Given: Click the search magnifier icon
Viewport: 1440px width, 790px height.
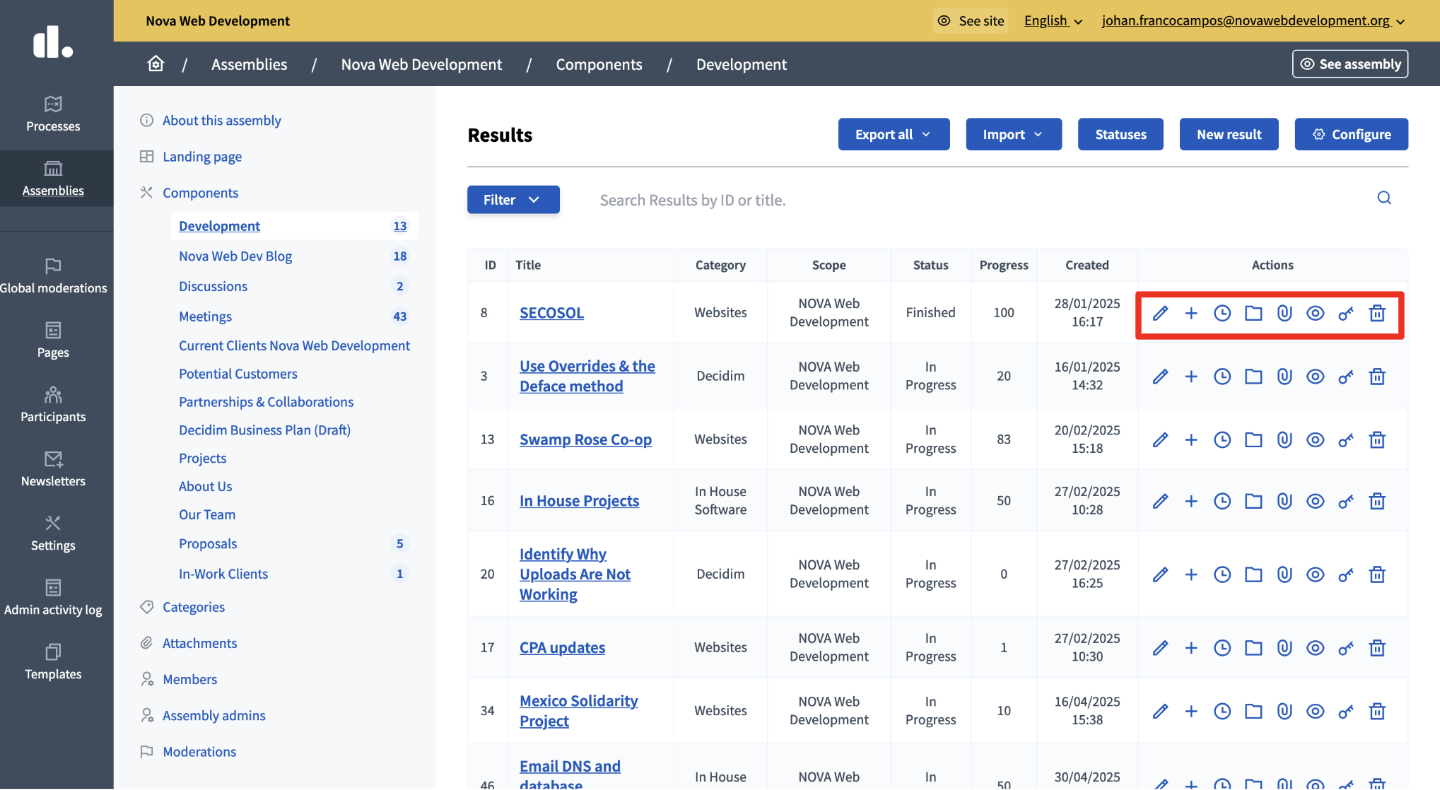Looking at the screenshot, I should (x=1384, y=198).
